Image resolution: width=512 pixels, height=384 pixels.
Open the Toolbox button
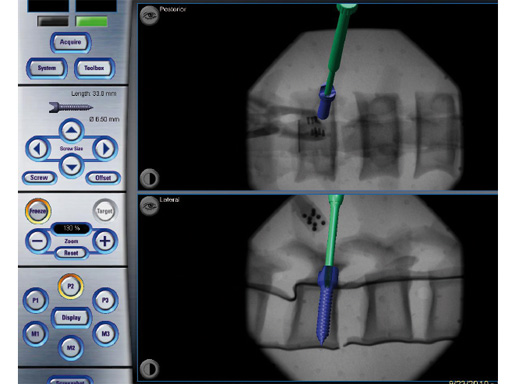point(94,68)
